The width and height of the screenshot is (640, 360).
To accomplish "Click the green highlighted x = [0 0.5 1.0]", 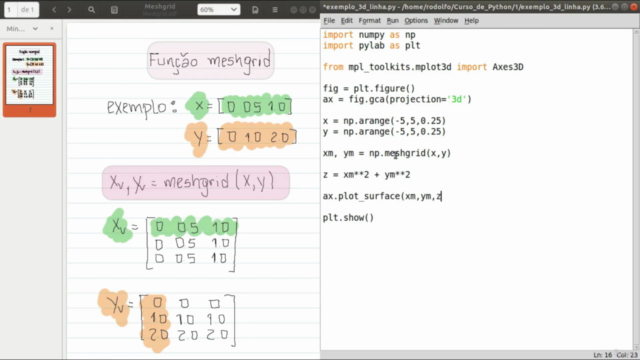I will (239, 106).
